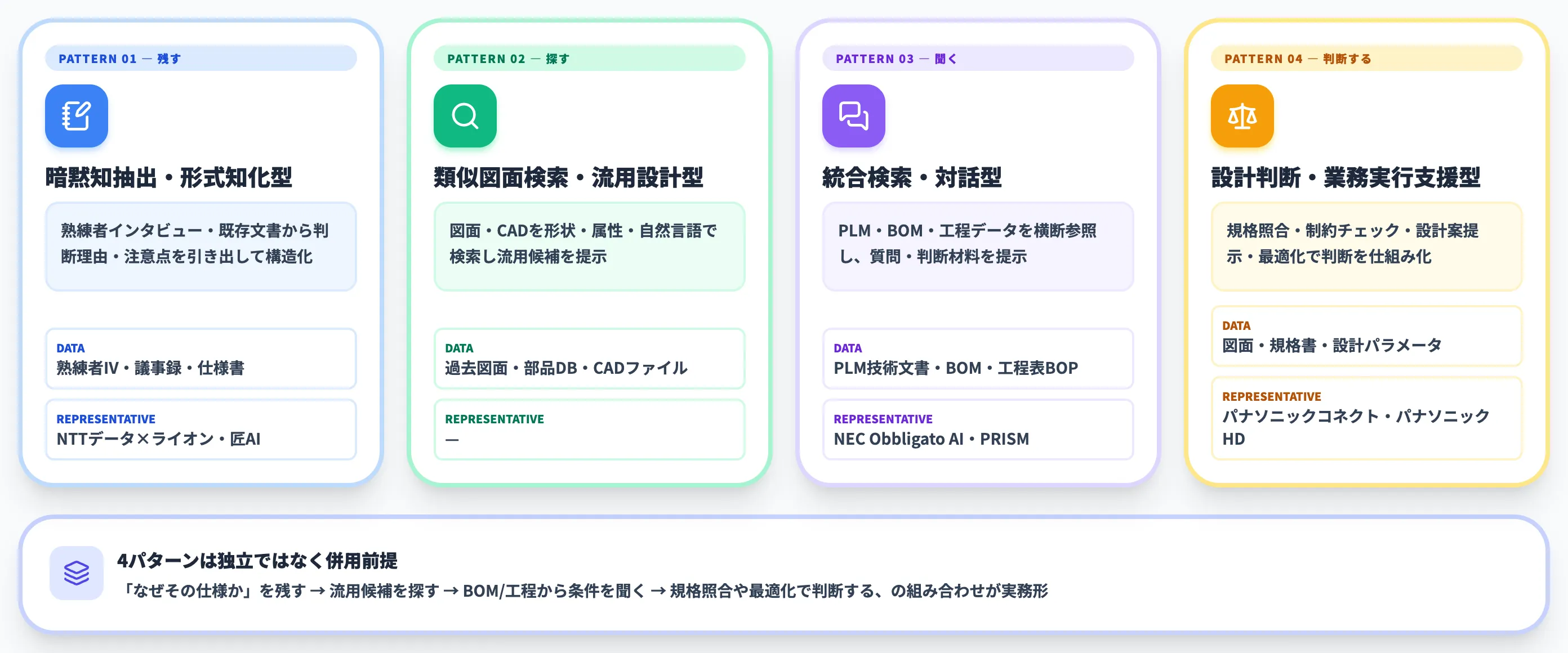The height and width of the screenshot is (653, 1568).
Task: Click description starting 規格照合・制約チェック
Action: coord(1352,243)
